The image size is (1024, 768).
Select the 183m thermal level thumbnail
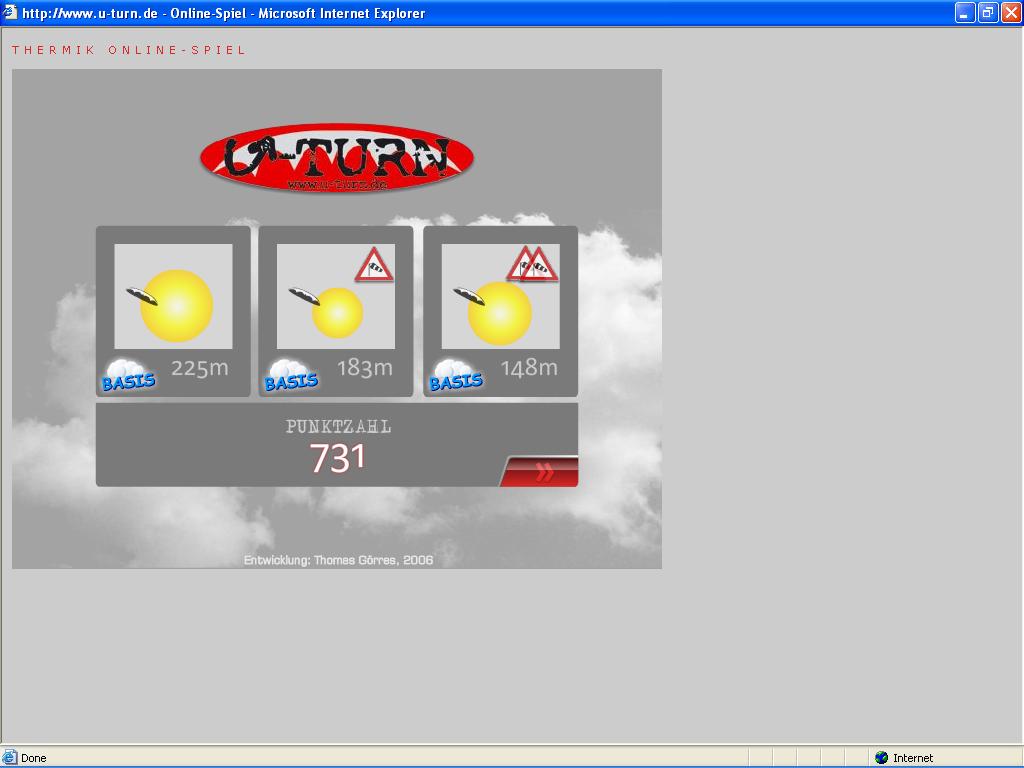tap(336, 296)
